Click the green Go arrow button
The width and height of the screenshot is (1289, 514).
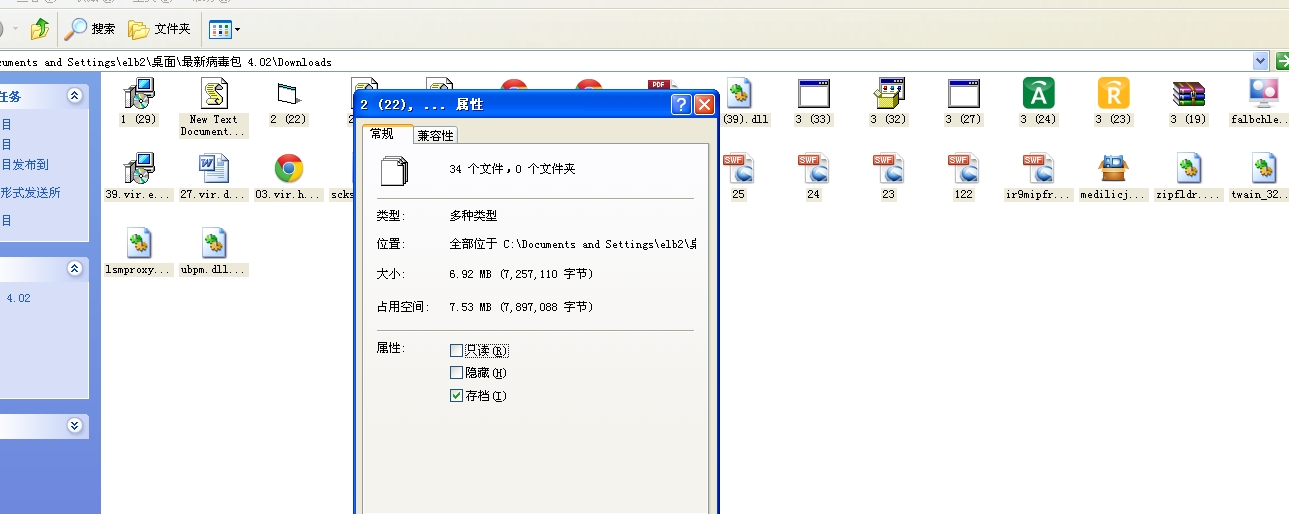click(x=1281, y=62)
